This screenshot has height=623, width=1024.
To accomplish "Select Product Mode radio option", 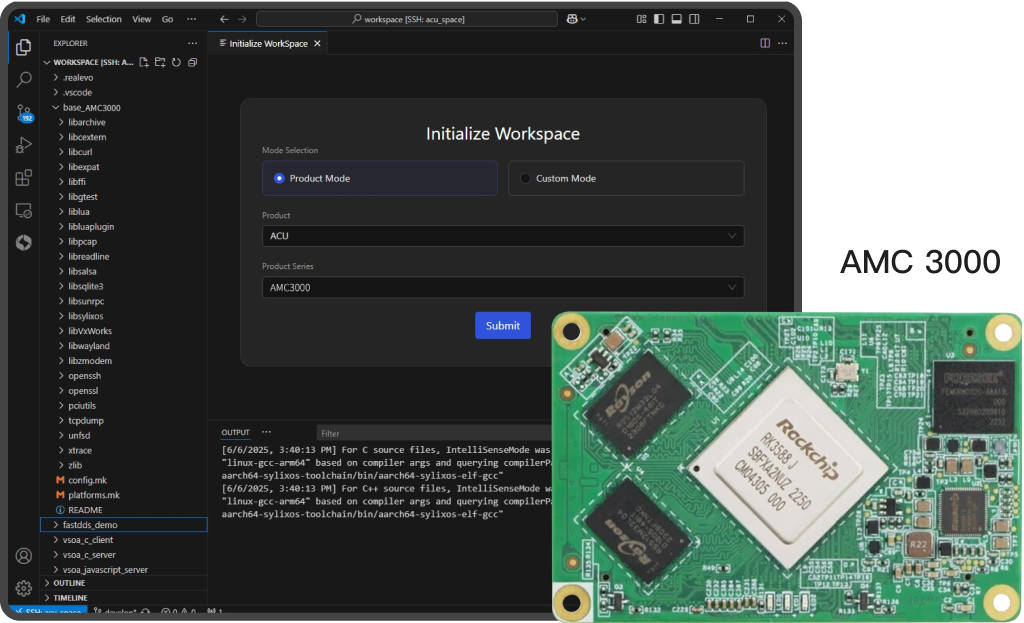I will [x=379, y=178].
